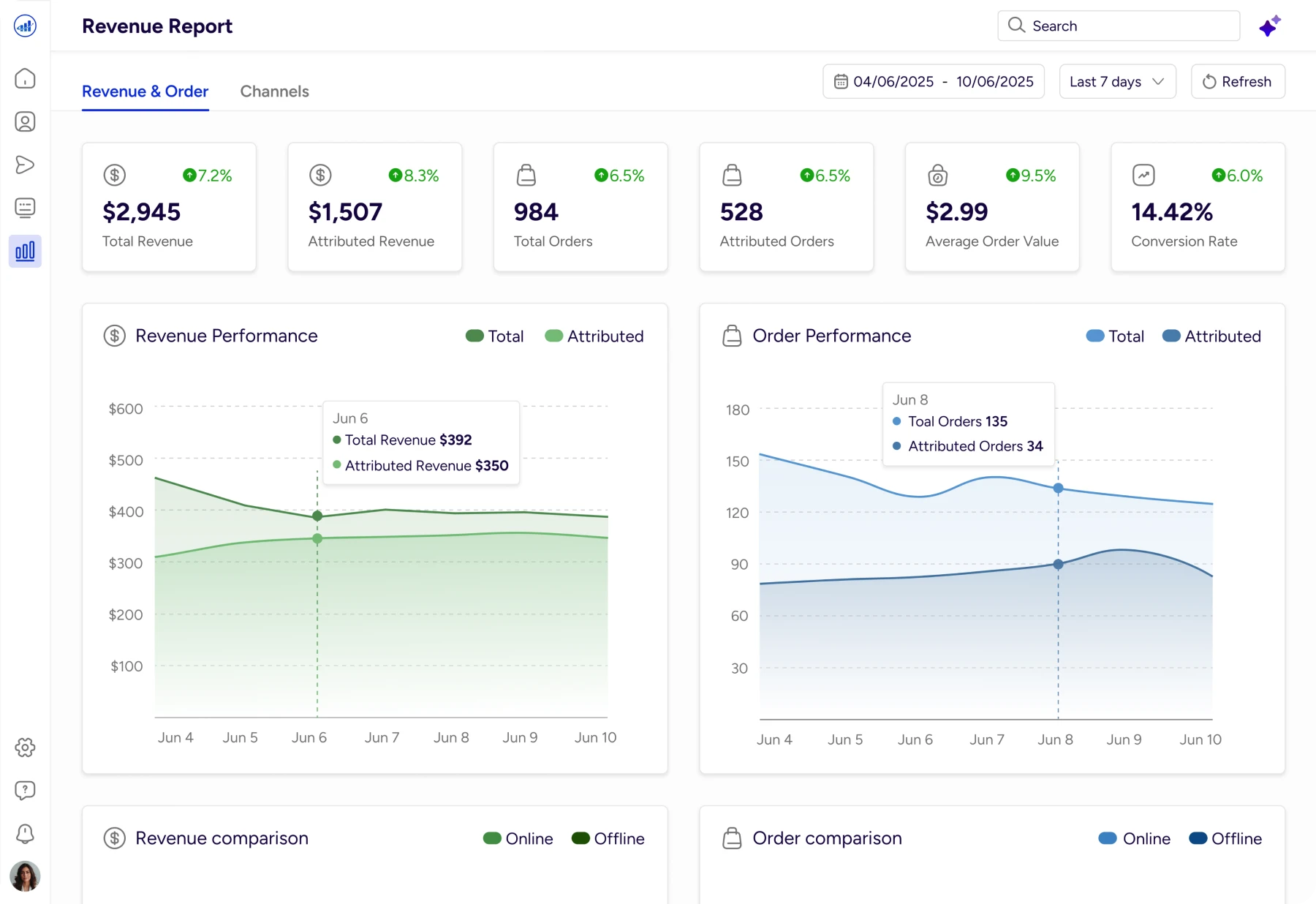Image resolution: width=1316 pixels, height=904 pixels.
Task: Open the user profile sidebar icon
Action: 25,121
